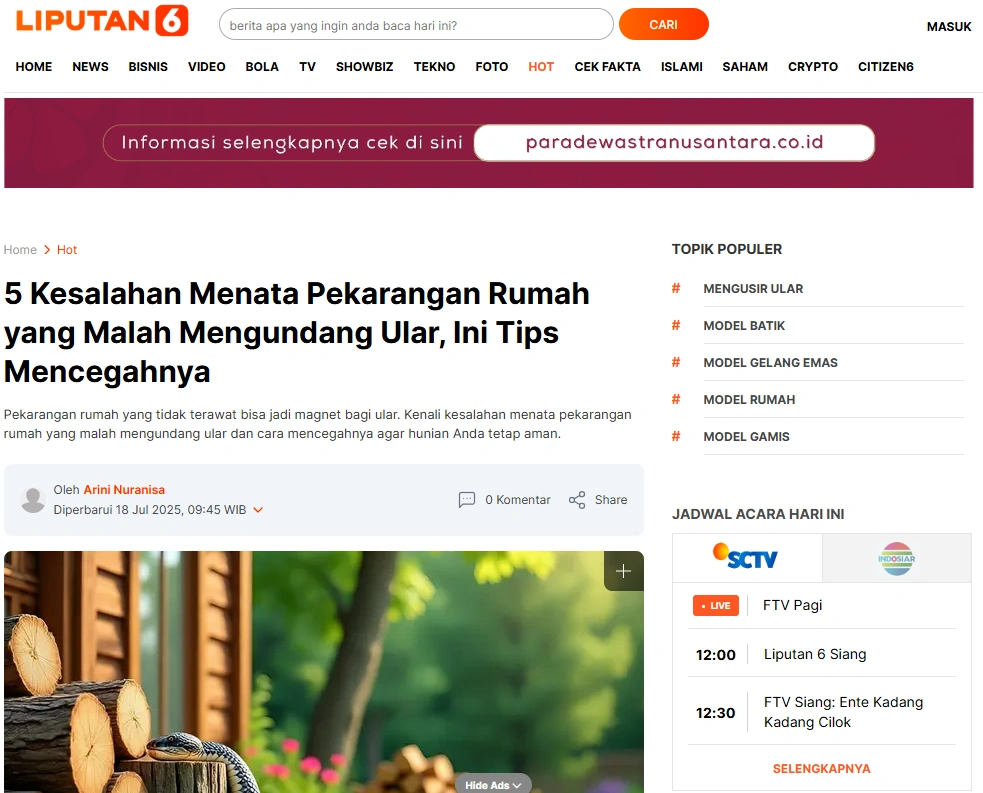Click the Liputan6 logo
The width and height of the screenshot is (983, 793).
click(102, 21)
